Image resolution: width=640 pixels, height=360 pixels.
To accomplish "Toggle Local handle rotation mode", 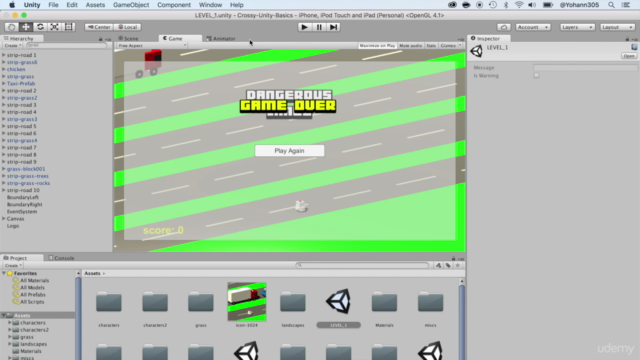I will pos(128,27).
